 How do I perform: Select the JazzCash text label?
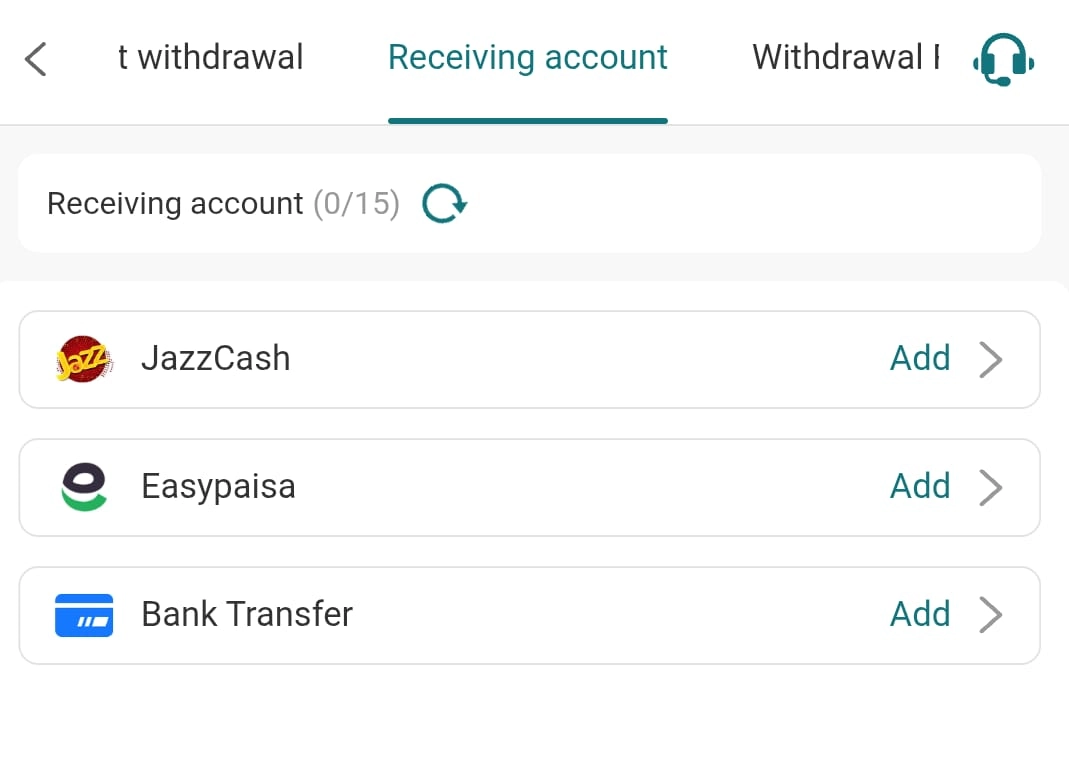tap(215, 358)
